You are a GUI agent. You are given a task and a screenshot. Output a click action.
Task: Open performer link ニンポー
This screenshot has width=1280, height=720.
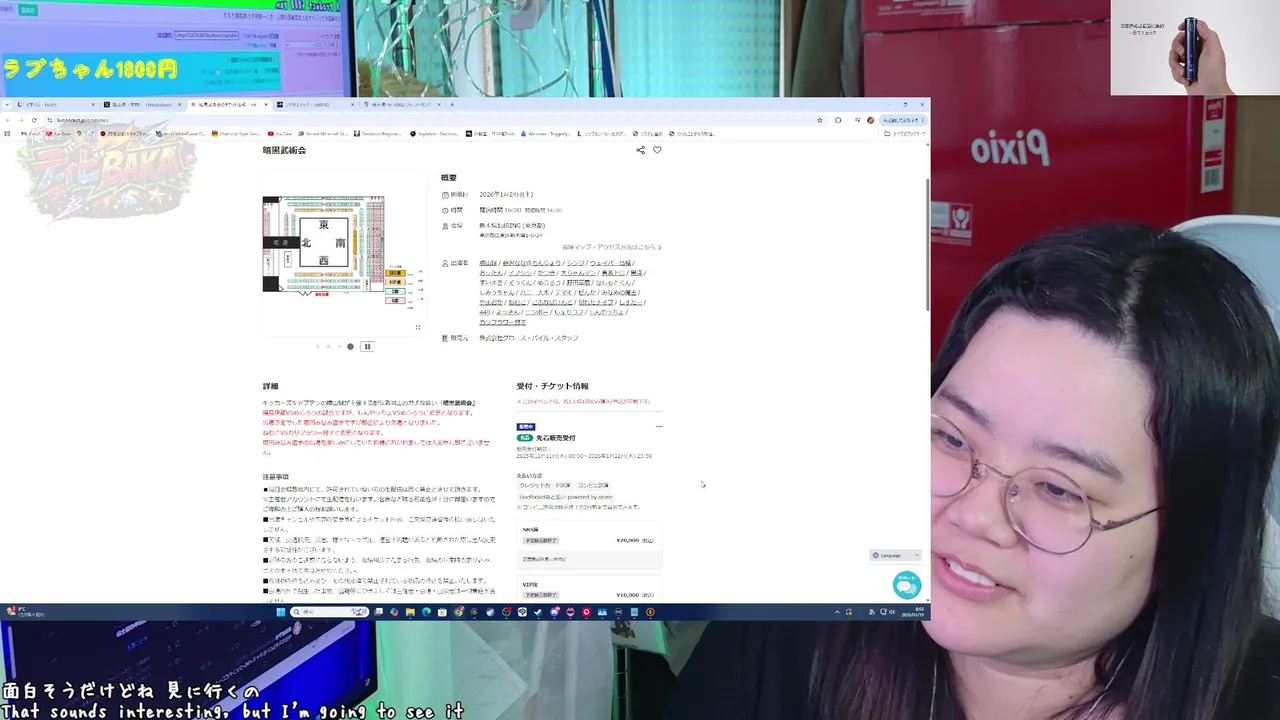point(536,312)
